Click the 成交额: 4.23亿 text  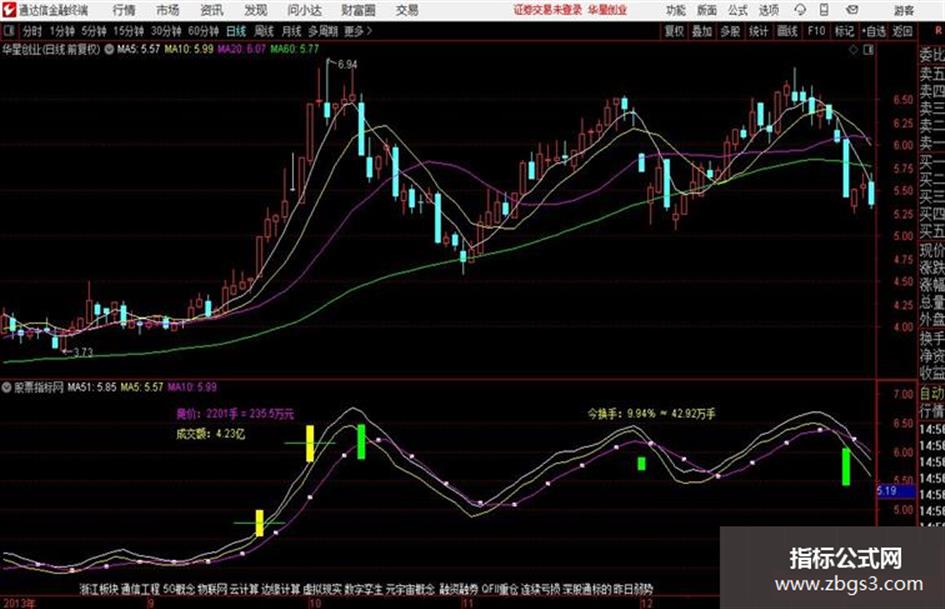click(x=210, y=434)
